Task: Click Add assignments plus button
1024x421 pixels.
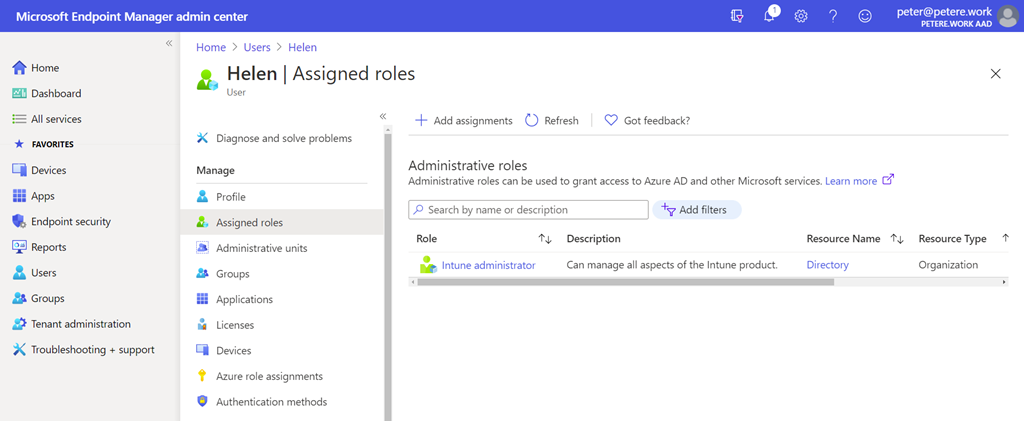Action: [x=463, y=120]
